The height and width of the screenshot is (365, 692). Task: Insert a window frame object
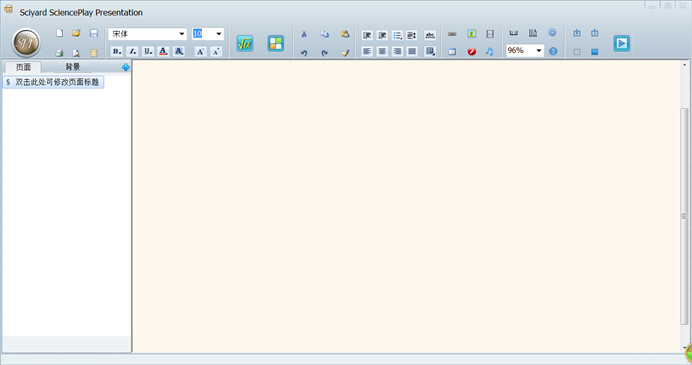pos(452,52)
